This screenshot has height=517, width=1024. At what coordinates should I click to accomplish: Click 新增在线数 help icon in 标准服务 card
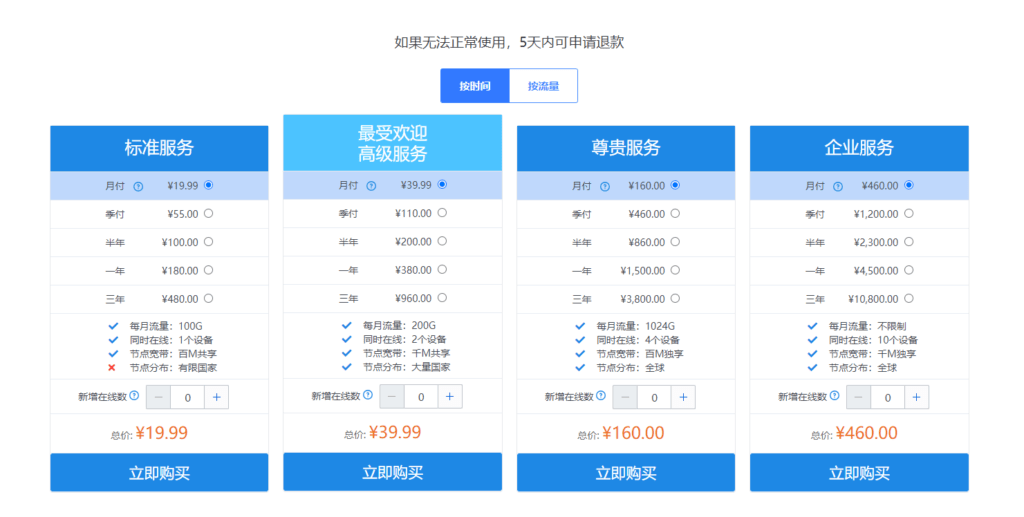click(x=134, y=396)
